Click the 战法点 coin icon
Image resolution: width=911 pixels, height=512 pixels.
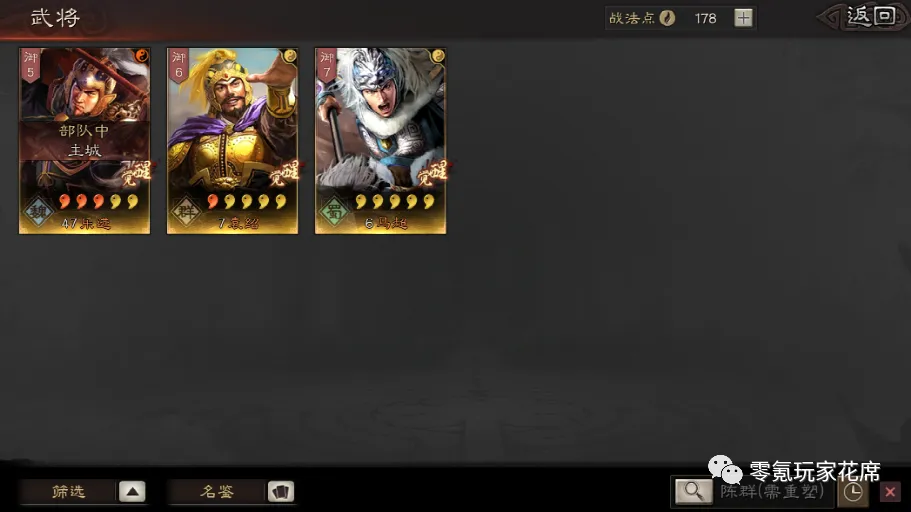[668, 19]
